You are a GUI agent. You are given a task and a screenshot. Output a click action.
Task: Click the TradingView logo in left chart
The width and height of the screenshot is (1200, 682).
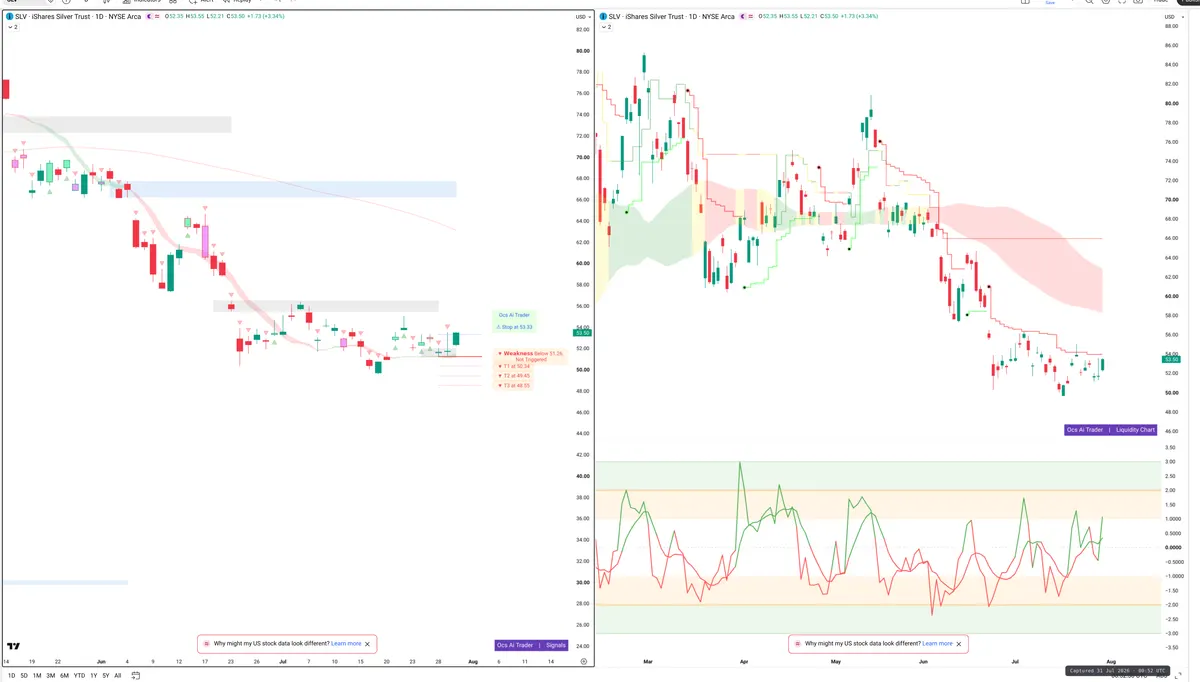point(14,646)
